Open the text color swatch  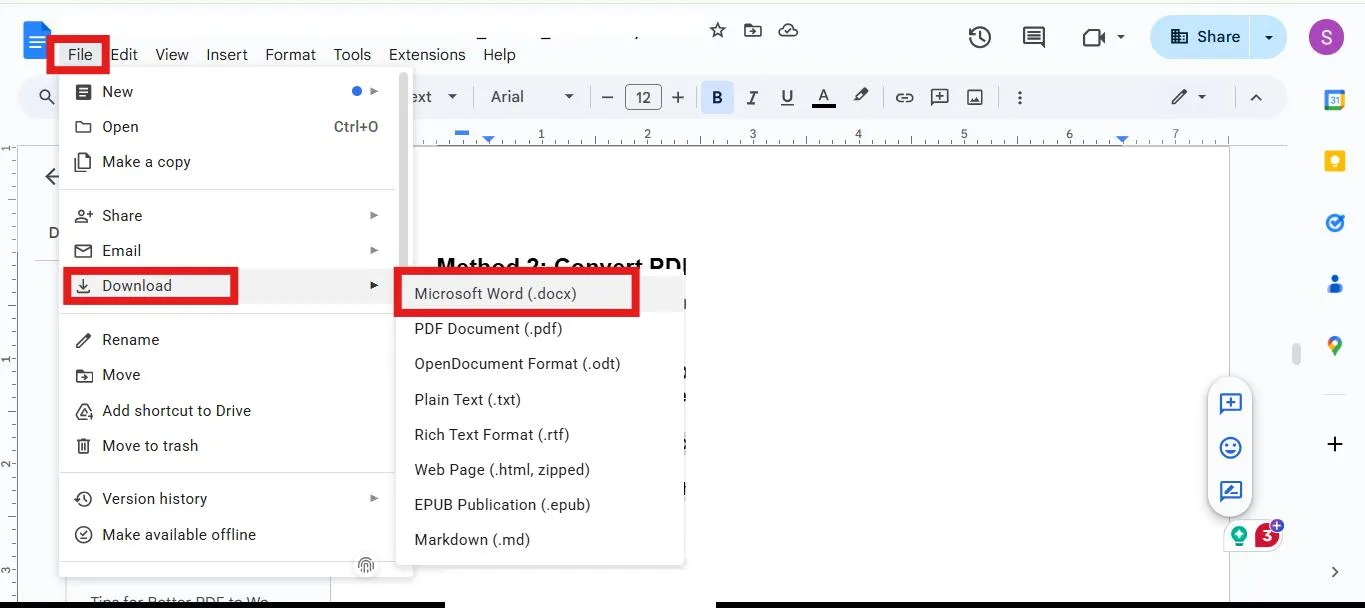pos(823,96)
